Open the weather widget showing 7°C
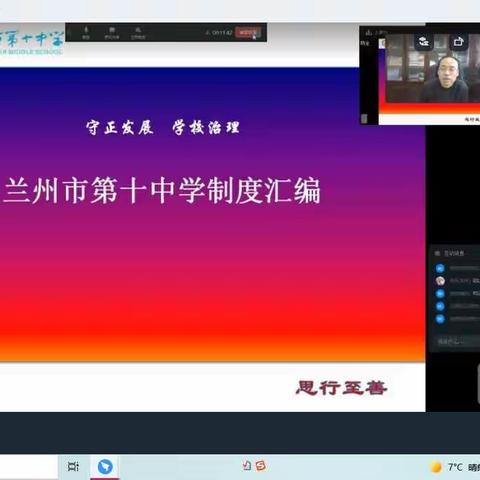The height and width of the screenshot is (480, 480). point(455,467)
